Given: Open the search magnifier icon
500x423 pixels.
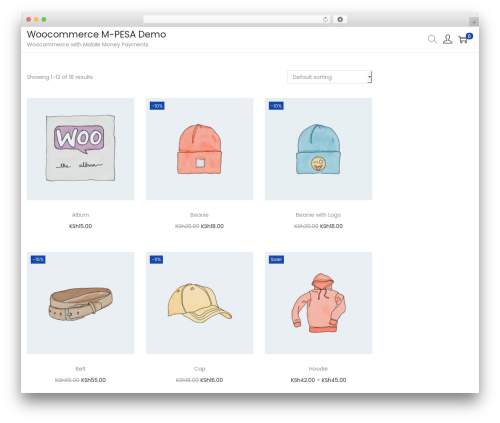Looking at the screenshot, I should tap(432, 39).
